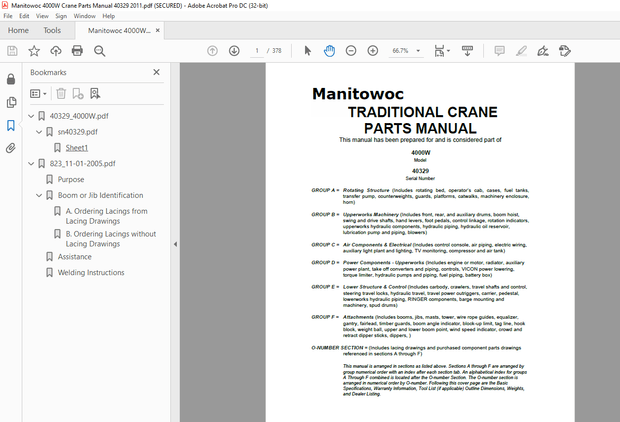The image size is (620, 422).
Task: Star this file as favorite
Action: click(x=34, y=51)
